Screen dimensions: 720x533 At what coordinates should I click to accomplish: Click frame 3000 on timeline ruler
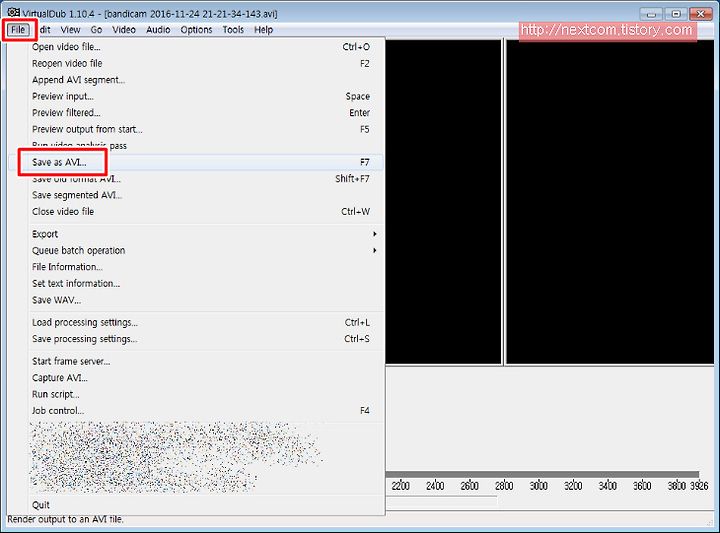(x=538, y=486)
